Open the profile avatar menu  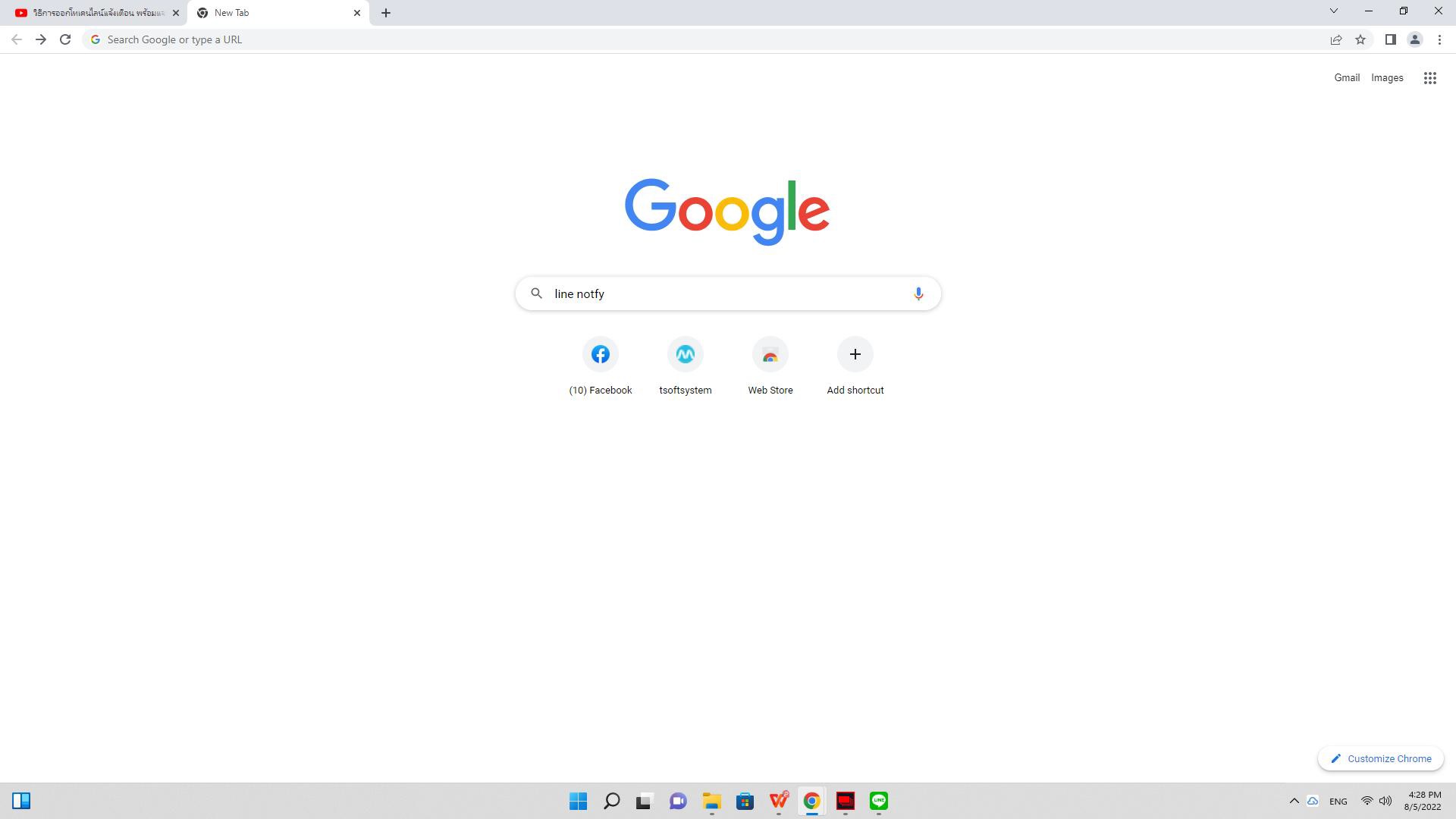point(1415,39)
